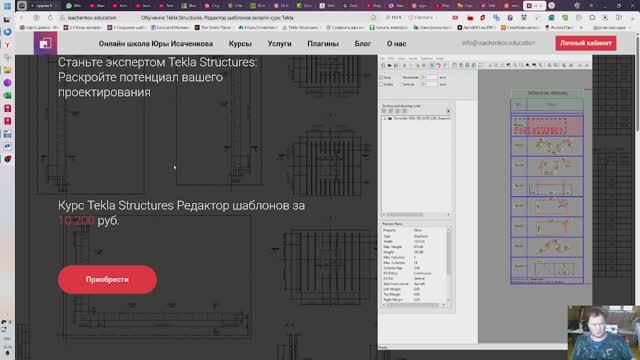
Task: Click the webcam video thumbnail
Action: click(604, 333)
